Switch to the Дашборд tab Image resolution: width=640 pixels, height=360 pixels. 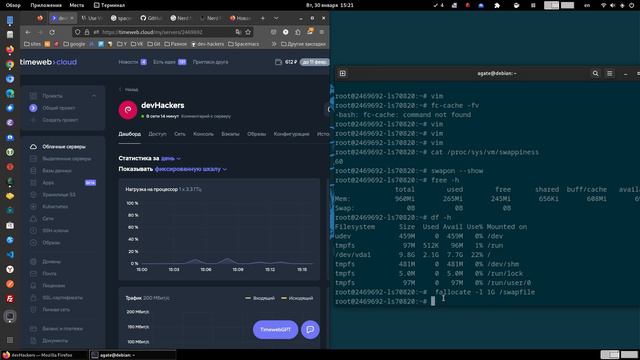pos(129,134)
